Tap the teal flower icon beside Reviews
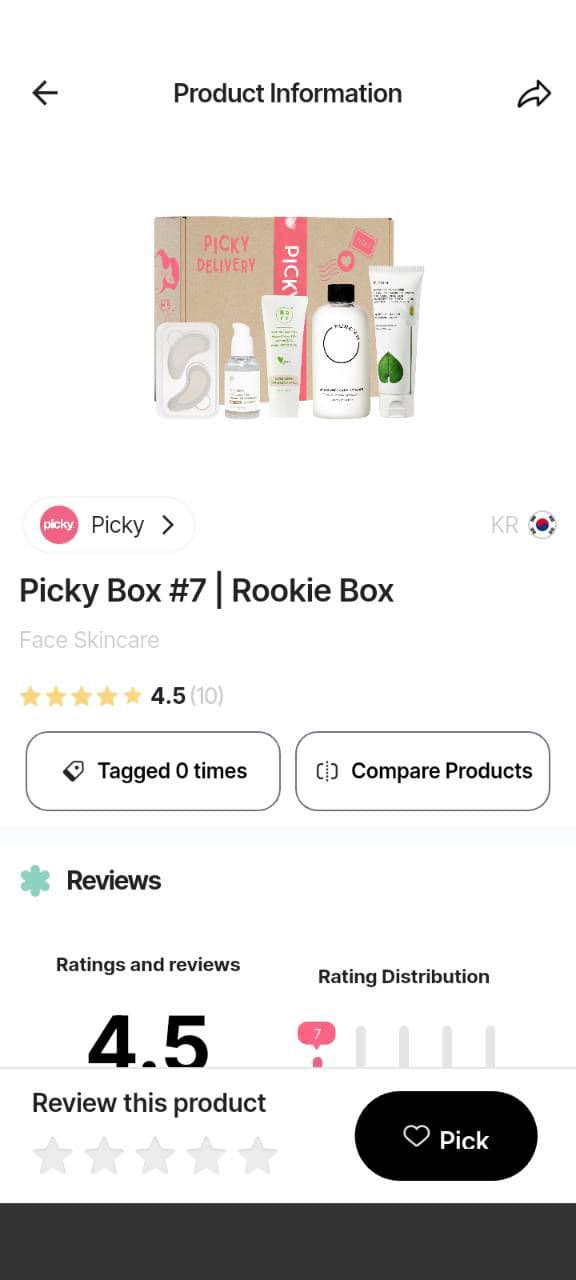 (36, 880)
